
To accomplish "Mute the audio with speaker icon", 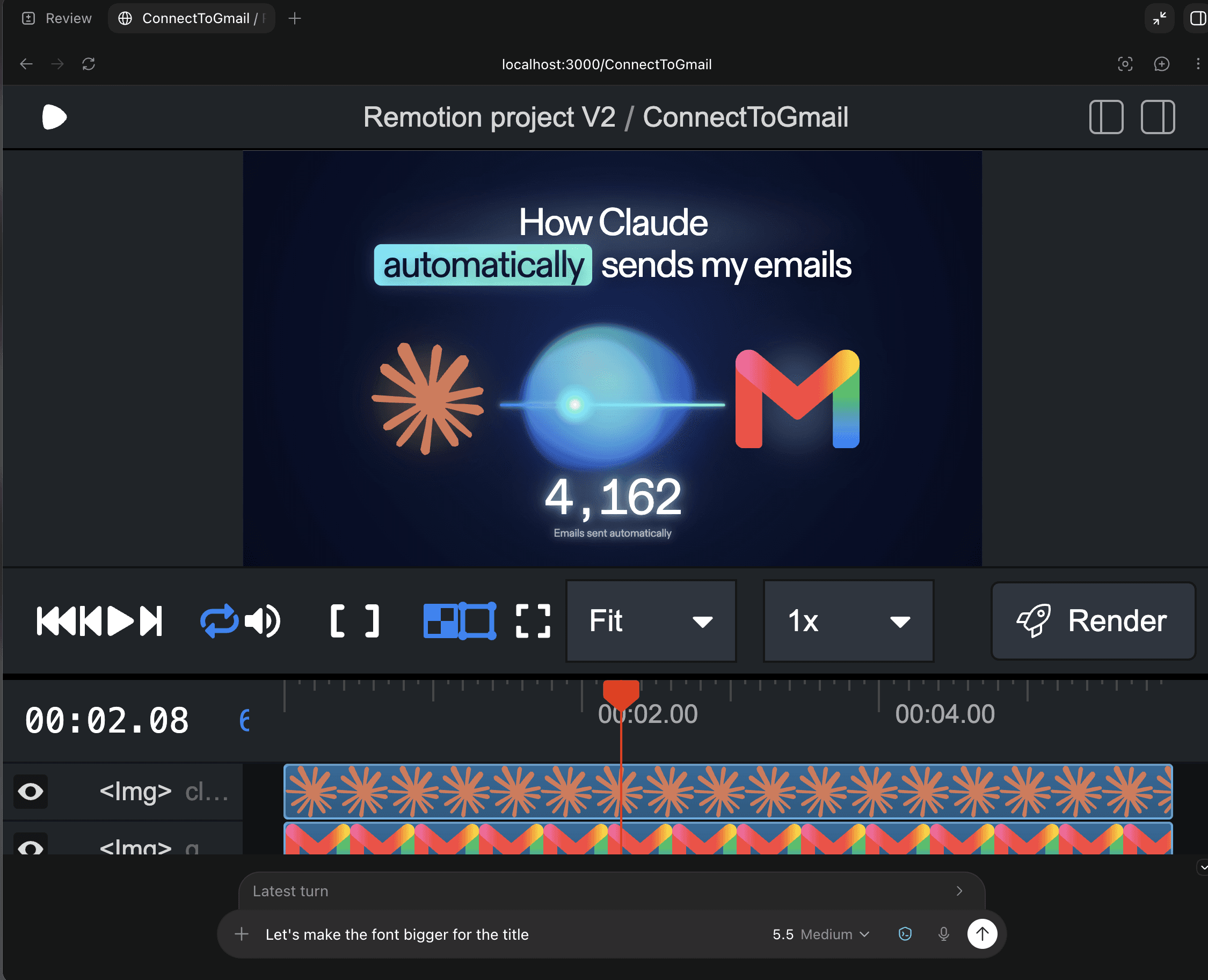I will click(263, 621).
